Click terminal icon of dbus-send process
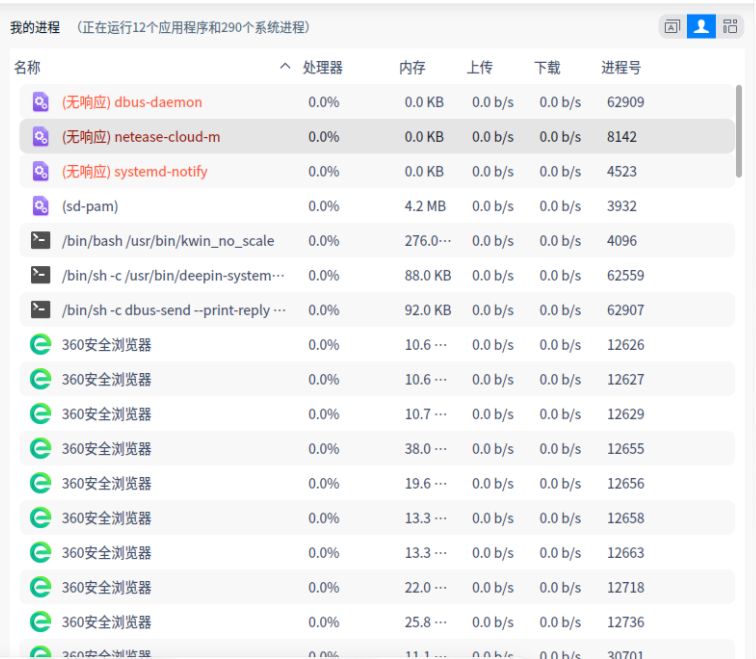 click(40, 309)
